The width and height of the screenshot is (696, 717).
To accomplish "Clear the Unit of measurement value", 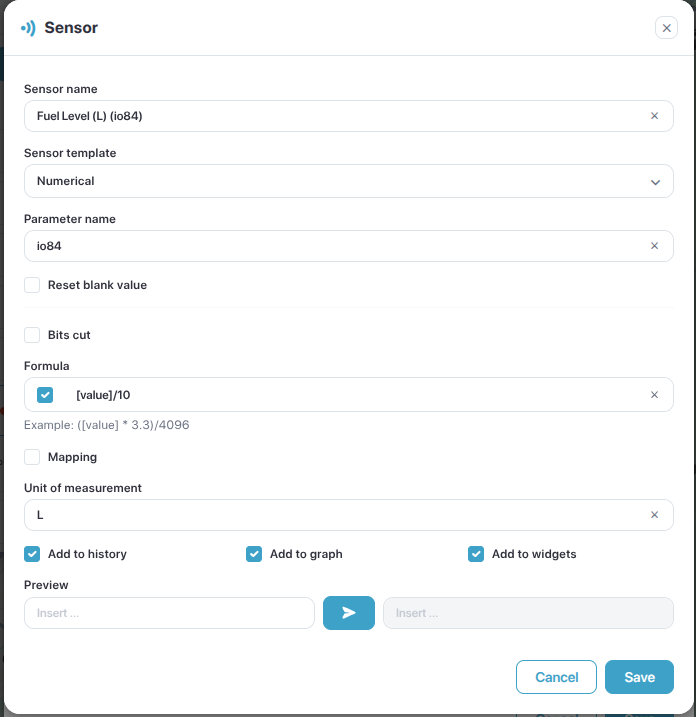I will pyautogui.click(x=654, y=515).
